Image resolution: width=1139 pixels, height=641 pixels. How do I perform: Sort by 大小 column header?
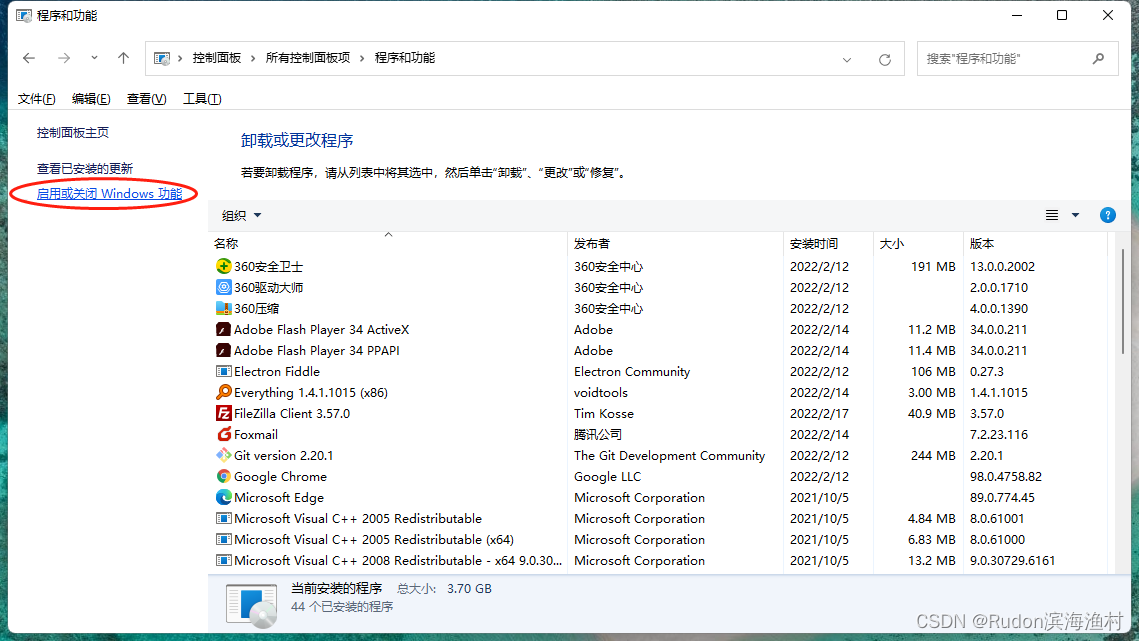918,243
